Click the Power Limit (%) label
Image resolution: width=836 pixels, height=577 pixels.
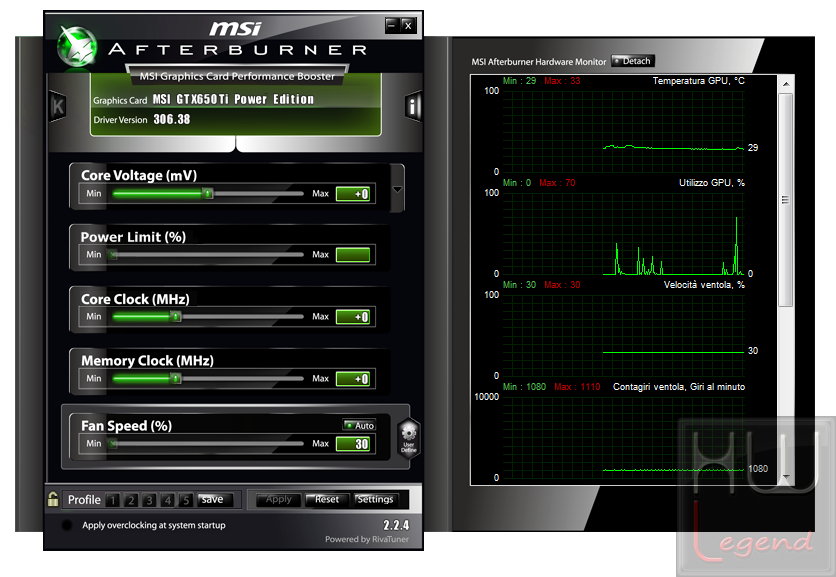pos(133,237)
